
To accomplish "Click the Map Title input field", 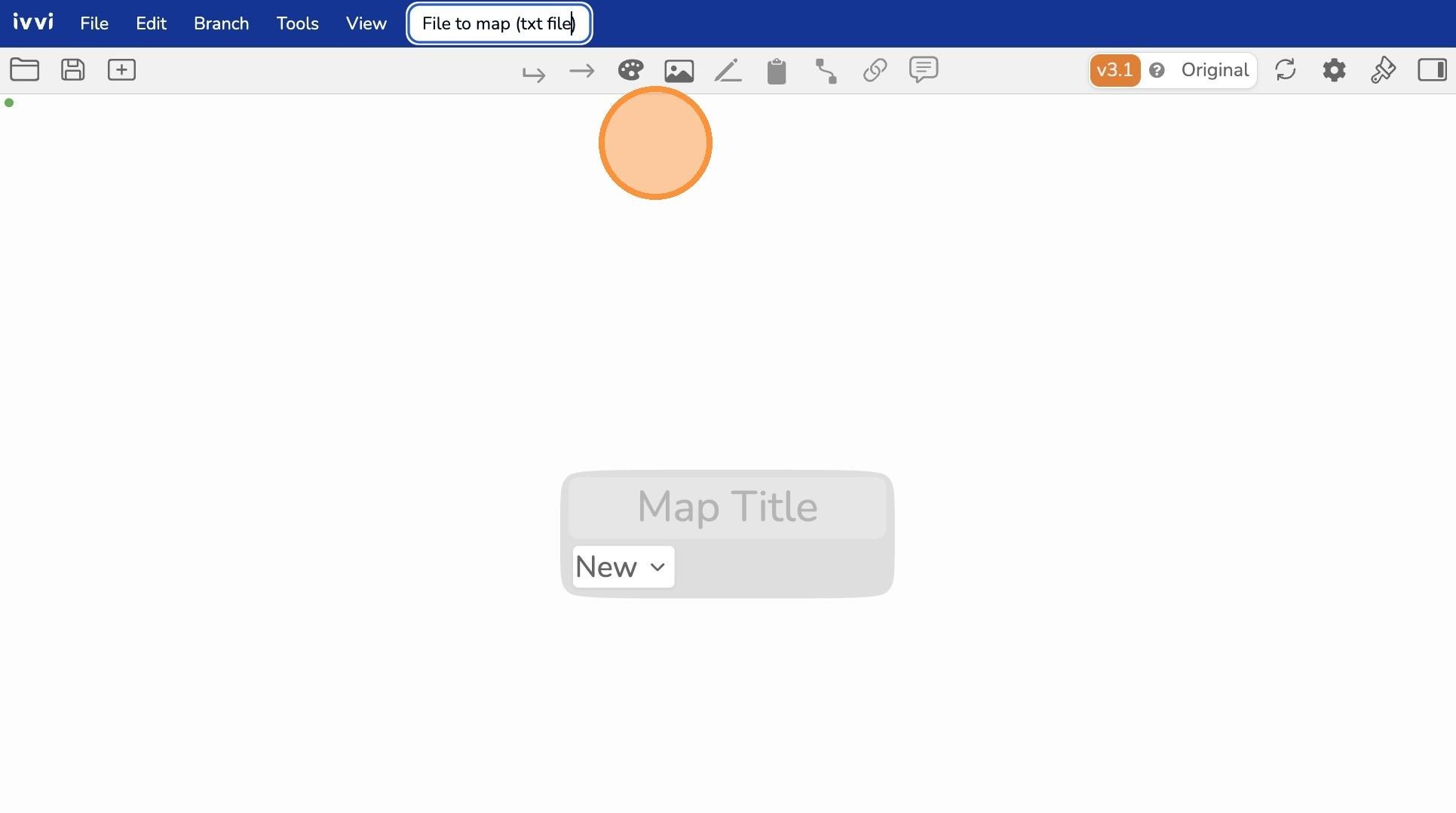I will click(x=728, y=507).
